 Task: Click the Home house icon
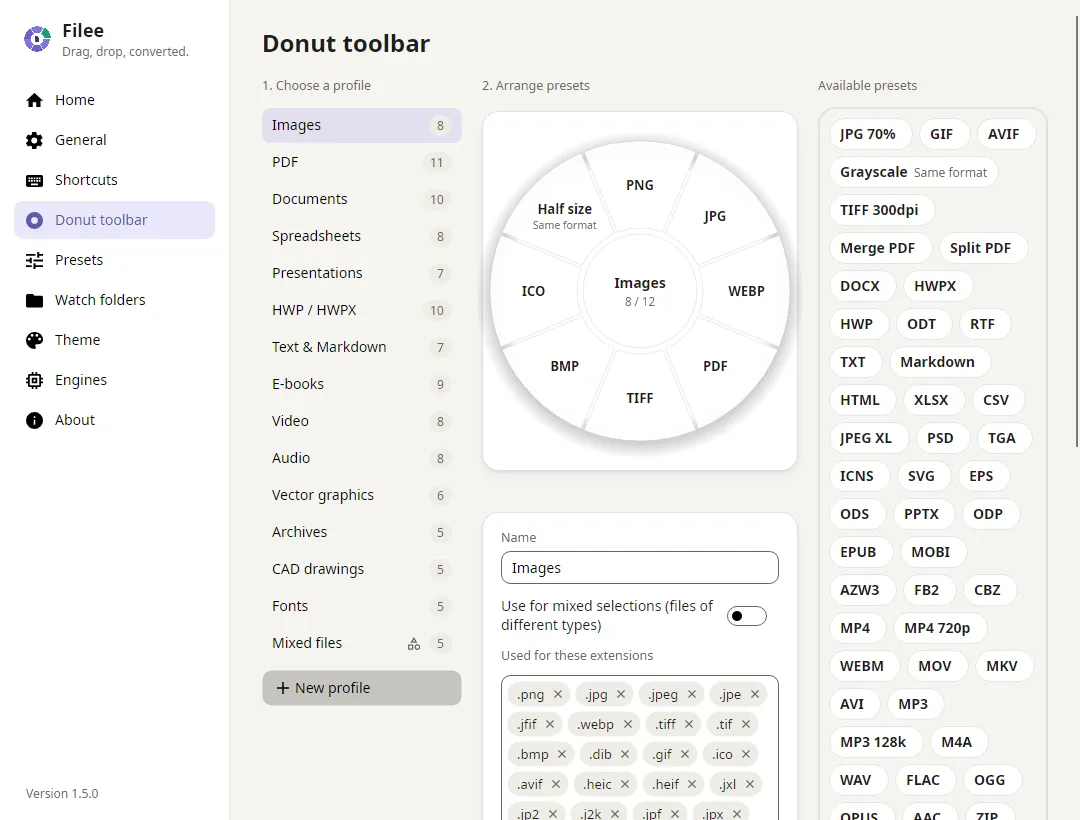pos(34,101)
